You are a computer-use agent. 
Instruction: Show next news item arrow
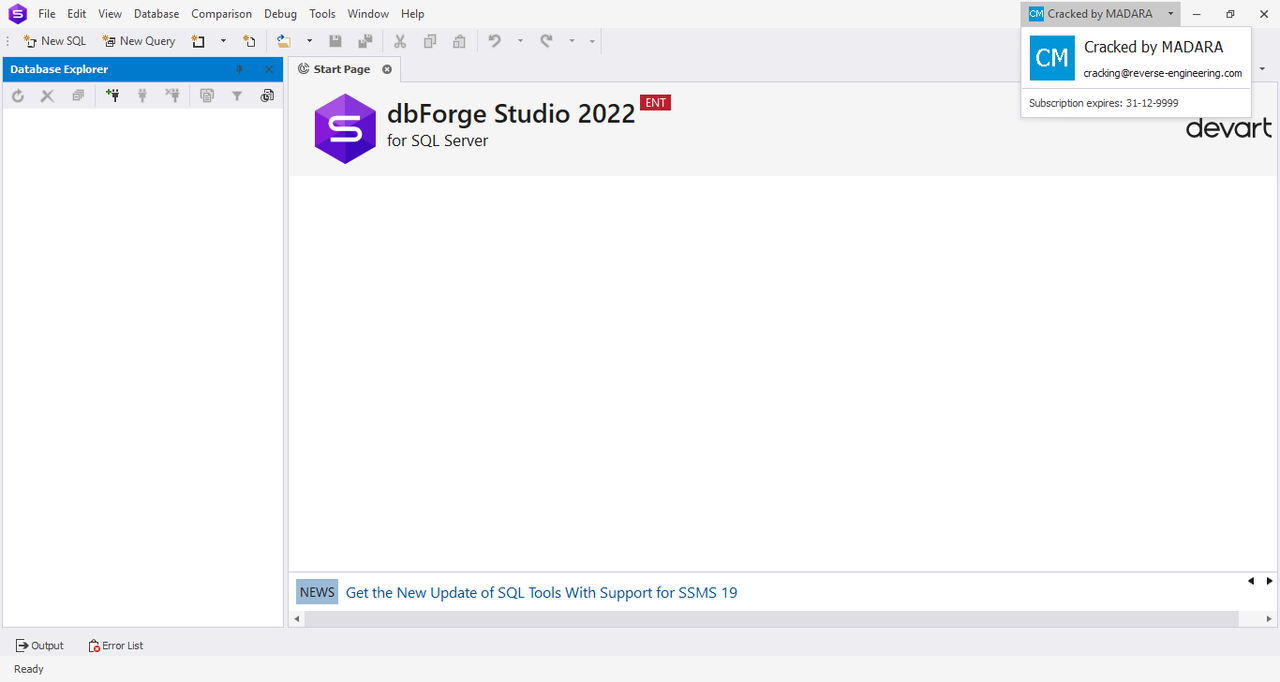click(1269, 581)
